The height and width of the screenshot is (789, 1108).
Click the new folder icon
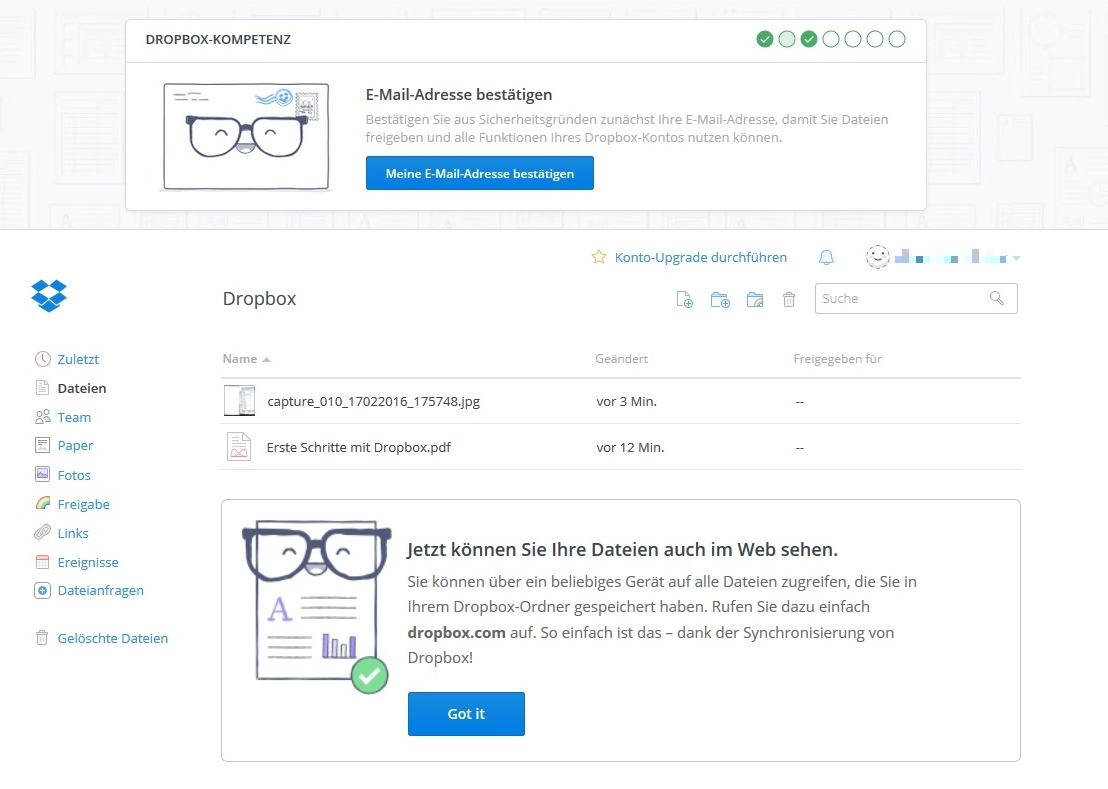720,299
